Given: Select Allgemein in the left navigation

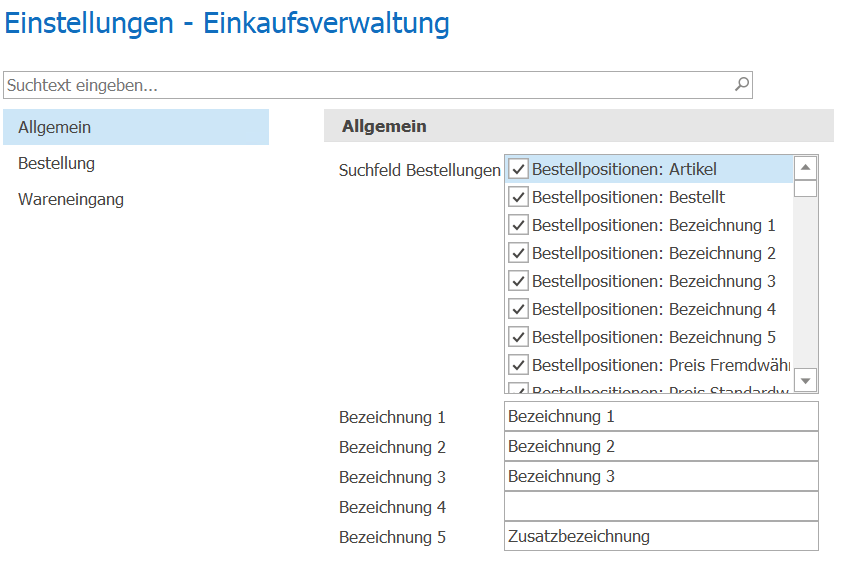Looking at the screenshot, I should (136, 127).
